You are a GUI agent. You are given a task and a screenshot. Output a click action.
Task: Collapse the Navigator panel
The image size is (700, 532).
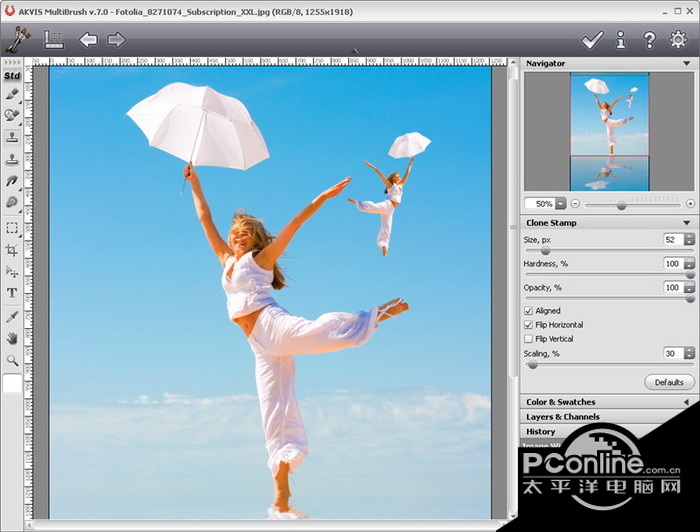click(687, 63)
